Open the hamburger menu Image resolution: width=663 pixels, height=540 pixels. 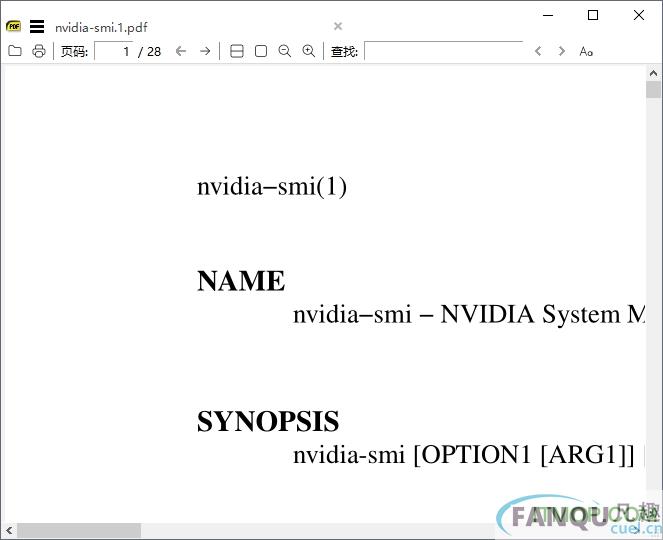tap(37, 27)
